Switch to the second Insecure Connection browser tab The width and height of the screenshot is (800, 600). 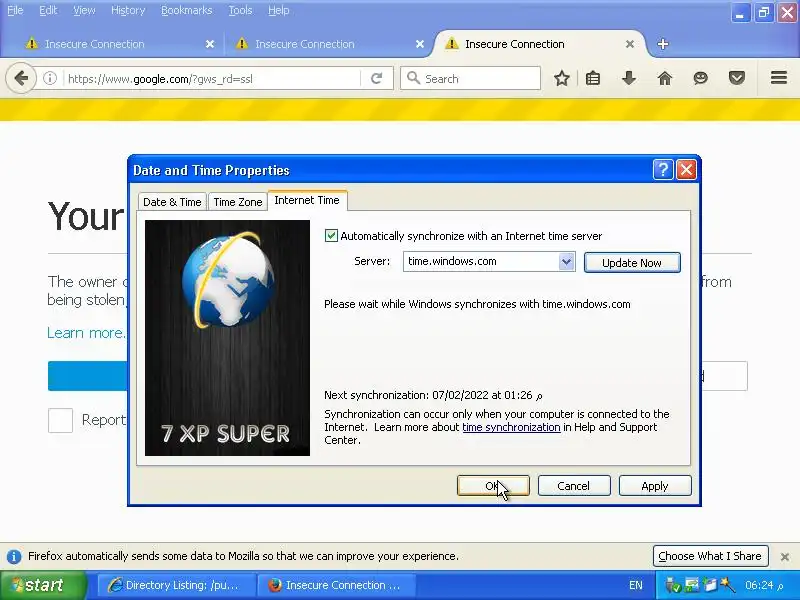click(x=327, y=44)
